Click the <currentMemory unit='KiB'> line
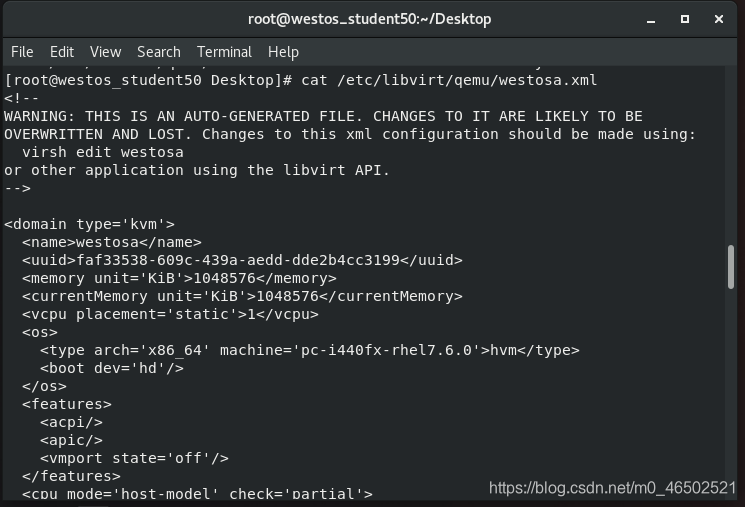745x507 pixels. pyautogui.click(x=242, y=296)
